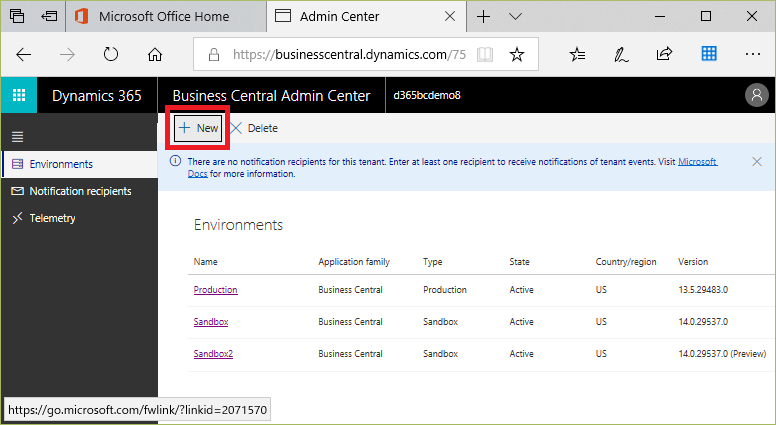The width and height of the screenshot is (776, 425).
Task: Open Notification recipients in the sidebar
Action: pyautogui.click(x=80, y=191)
